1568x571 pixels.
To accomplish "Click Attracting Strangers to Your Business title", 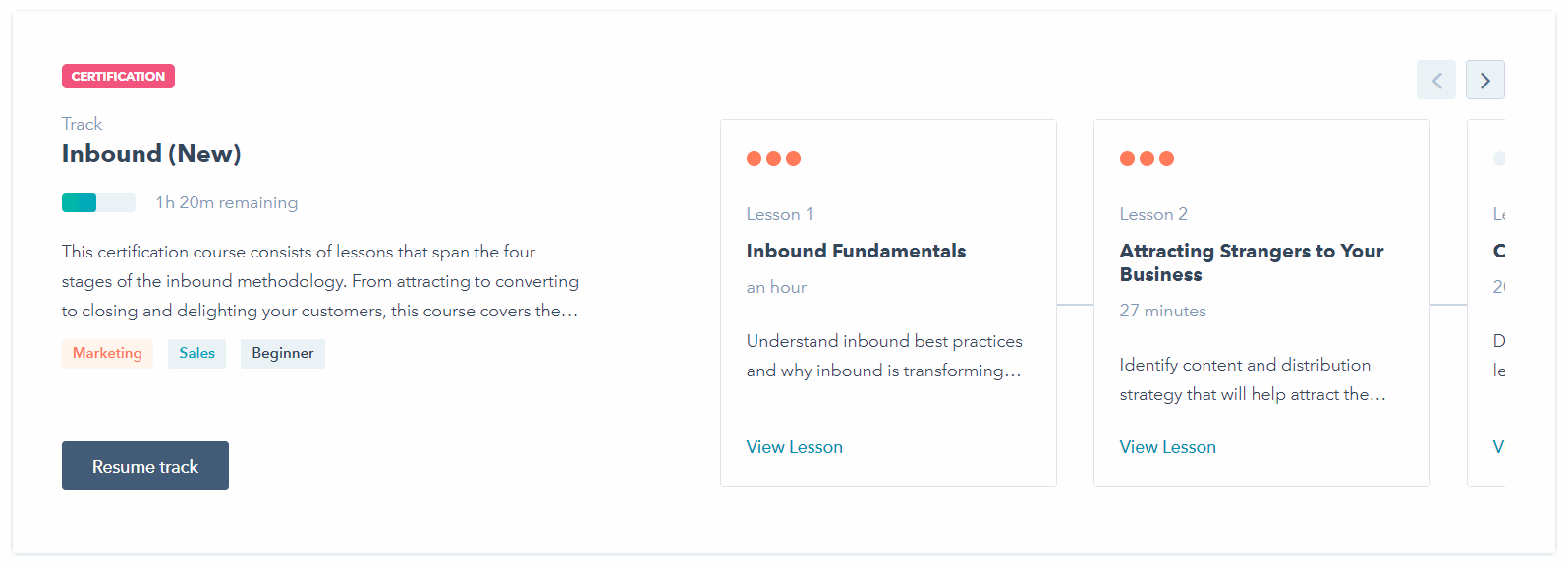I will [1251, 262].
